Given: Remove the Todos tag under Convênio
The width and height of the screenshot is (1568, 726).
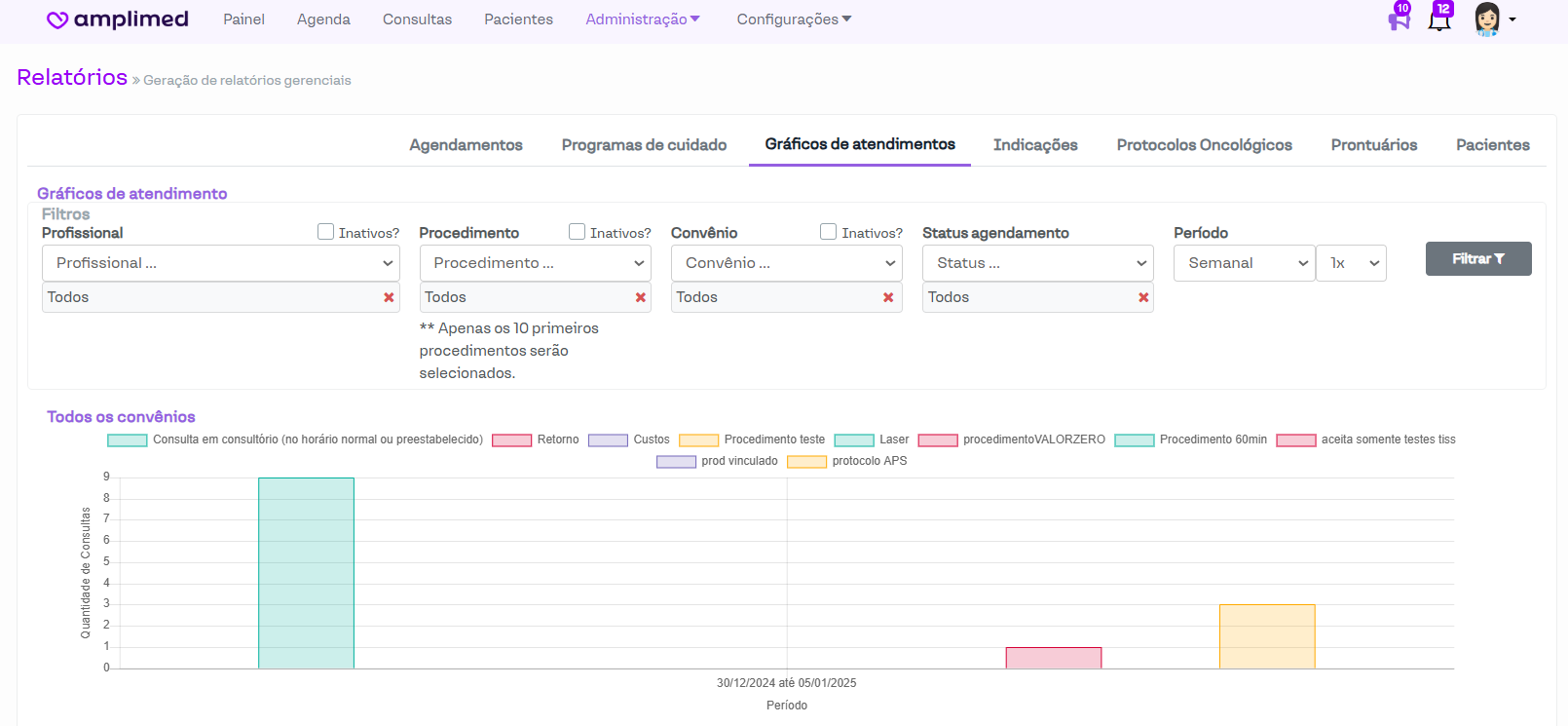Looking at the screenshot, I should tap(888, 297).
